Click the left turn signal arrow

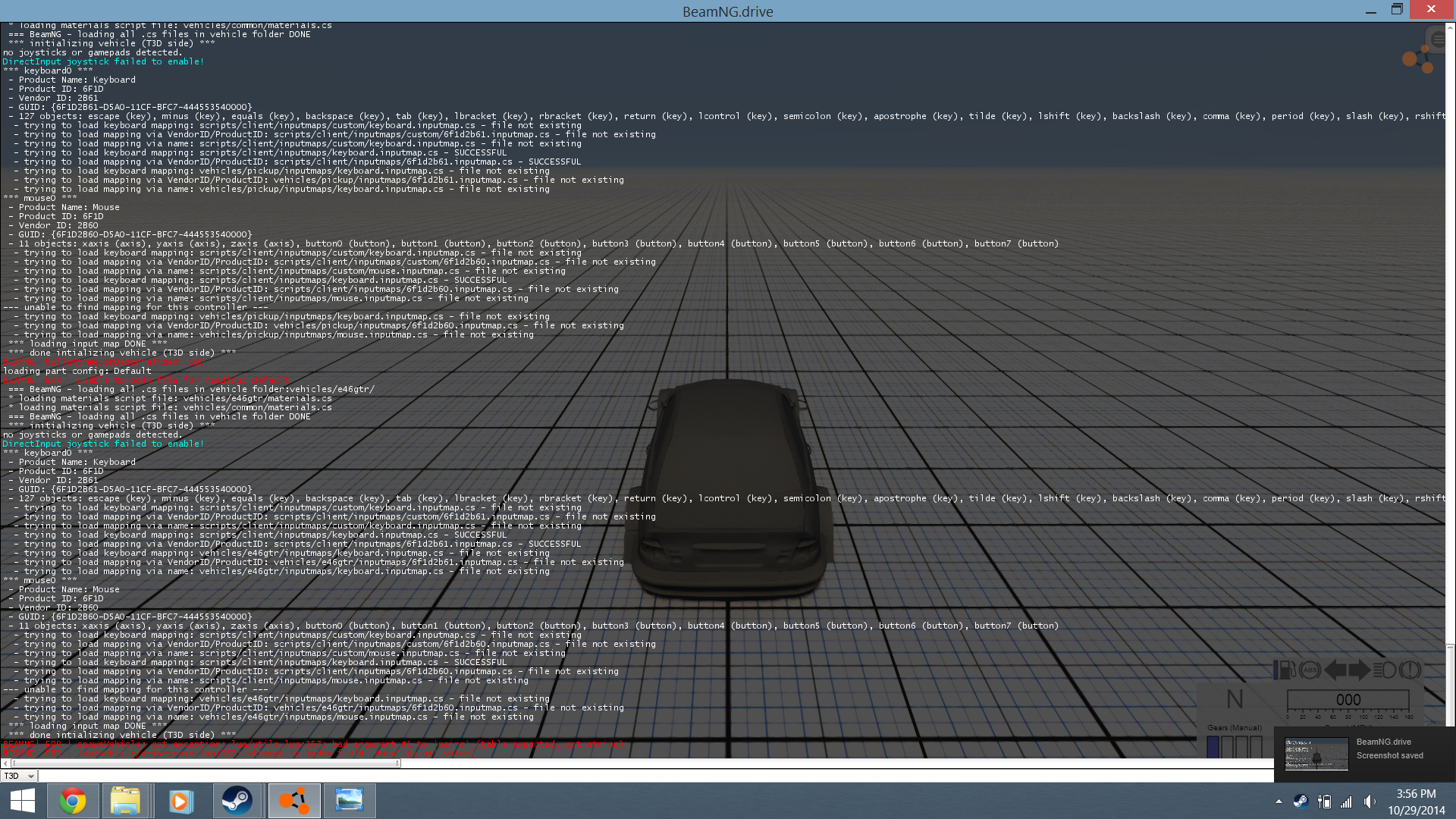[1335, 670]
